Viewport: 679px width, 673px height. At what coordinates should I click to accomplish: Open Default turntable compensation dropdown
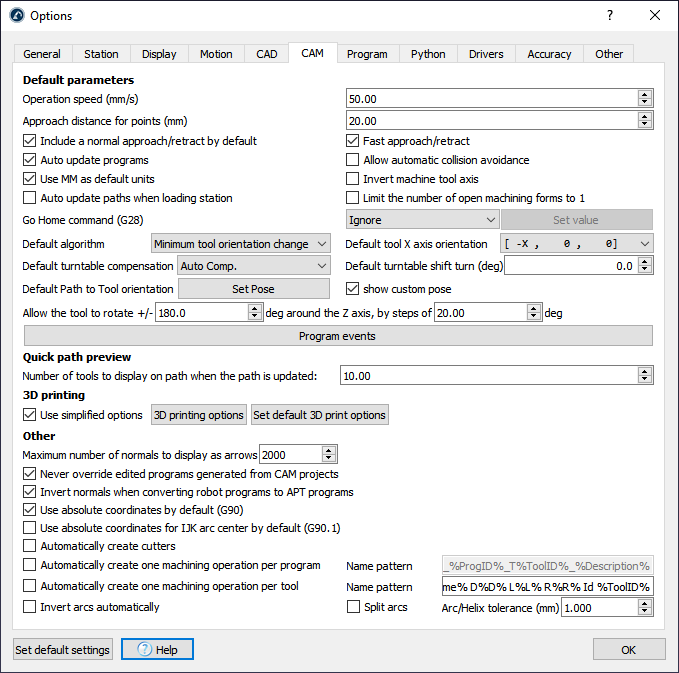point(253,266)
